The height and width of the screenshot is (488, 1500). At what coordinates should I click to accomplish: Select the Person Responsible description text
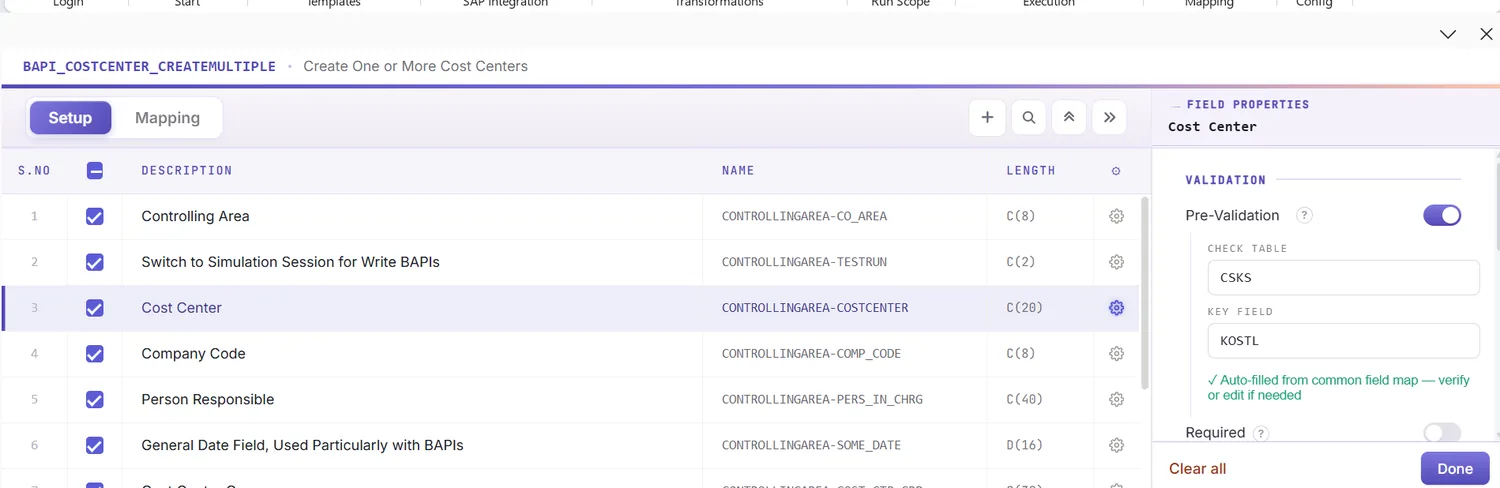coord(207,400)
